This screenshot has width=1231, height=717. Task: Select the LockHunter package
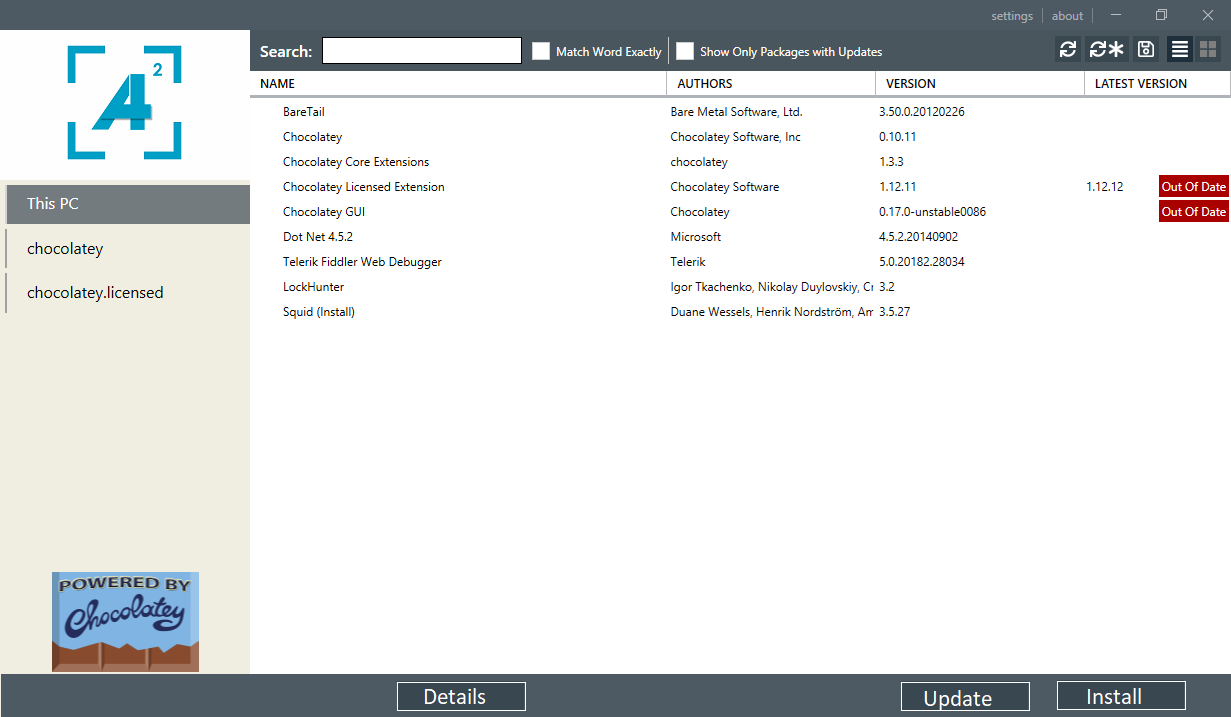point(313,287)
